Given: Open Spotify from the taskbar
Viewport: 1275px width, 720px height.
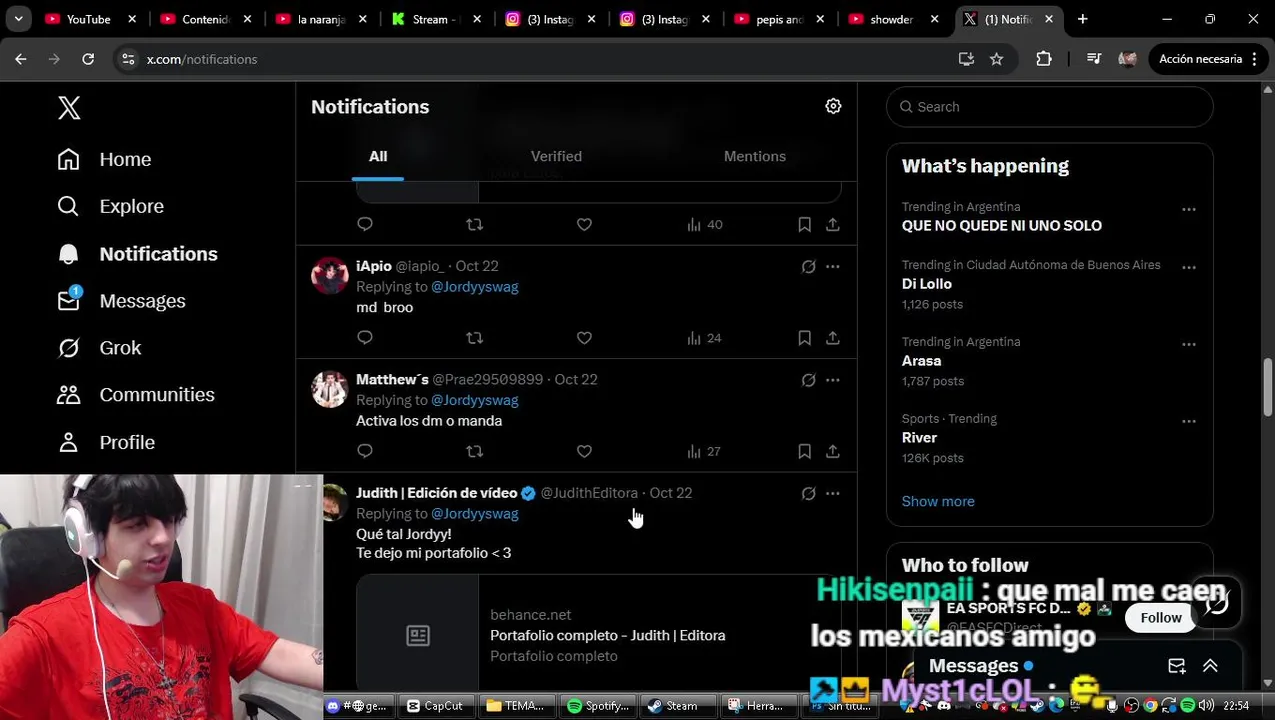Looking at the screenshot, I should 597,706.
